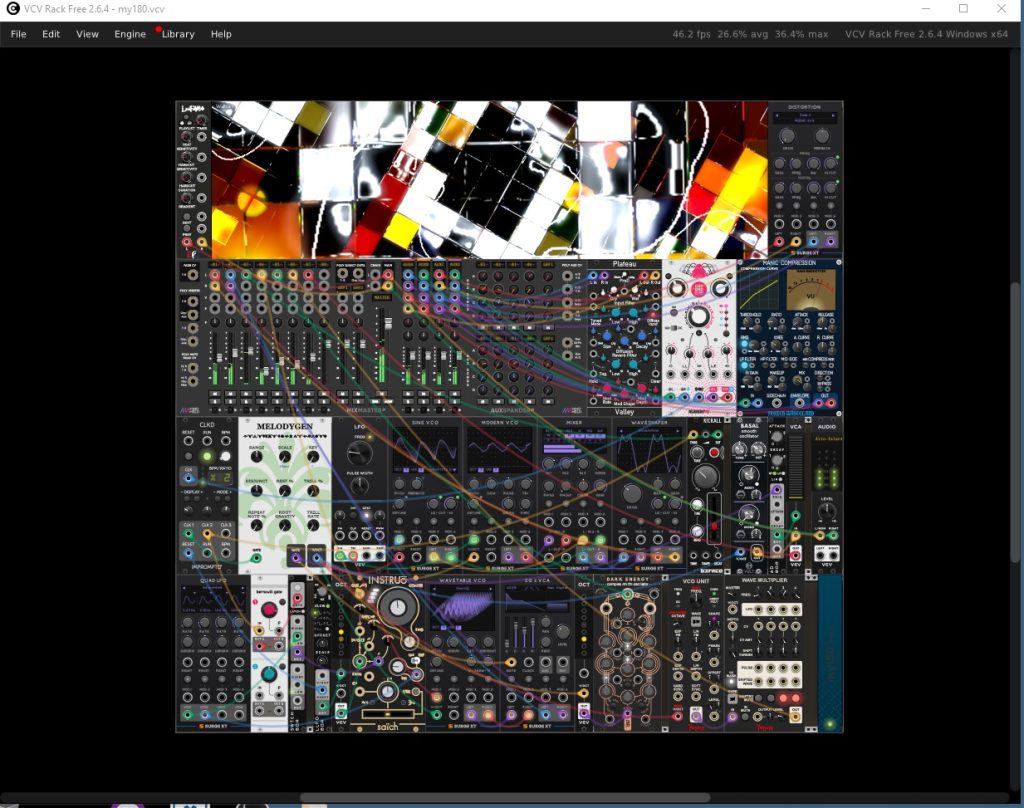Click the large dial on Instruo saich
The image size is (1024, 808).
pyautogui.click(x=397, y=607)
